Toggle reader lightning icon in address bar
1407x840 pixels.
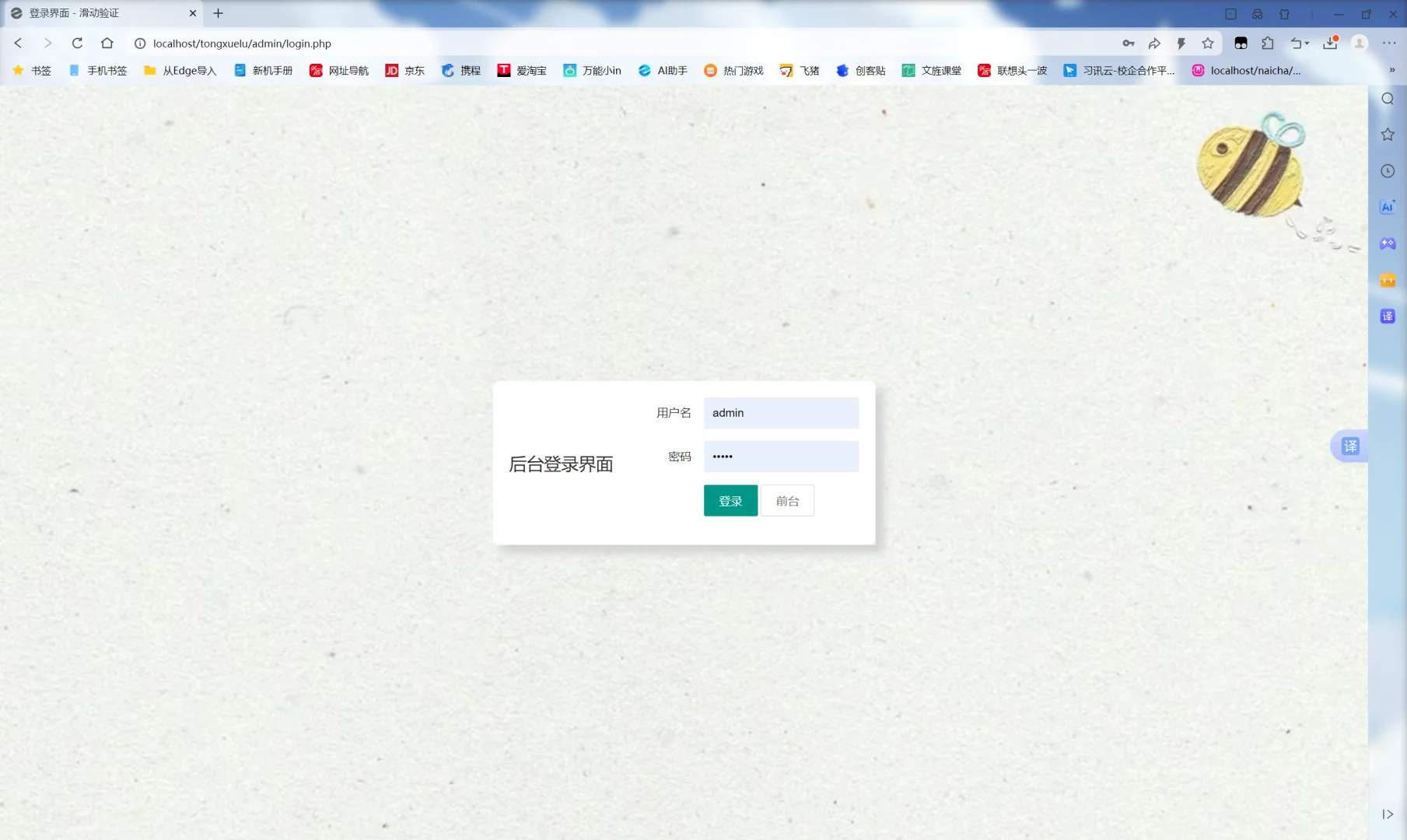[x=1181, y=43]
